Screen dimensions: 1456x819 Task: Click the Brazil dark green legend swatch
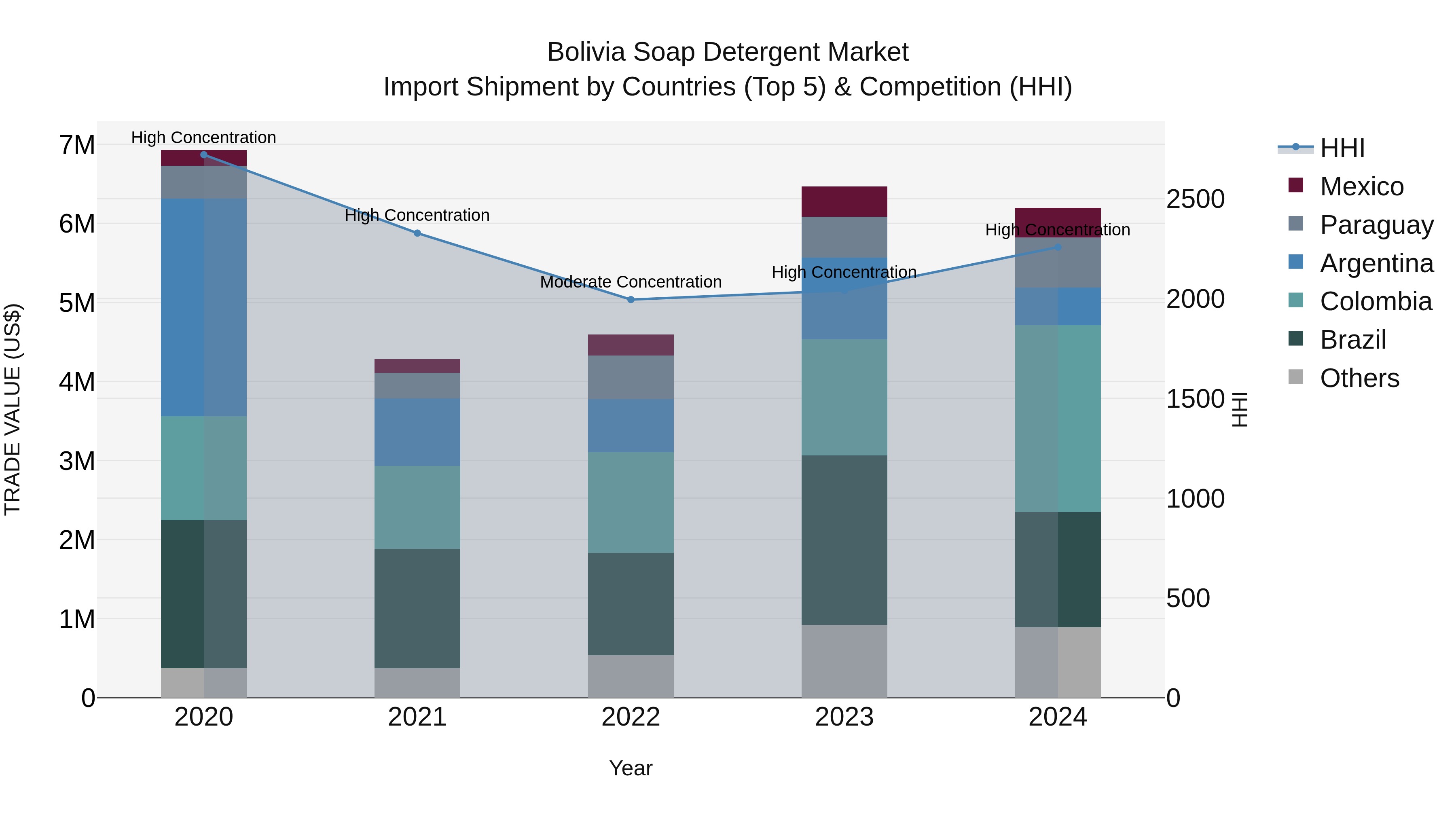click(1295, 339)
